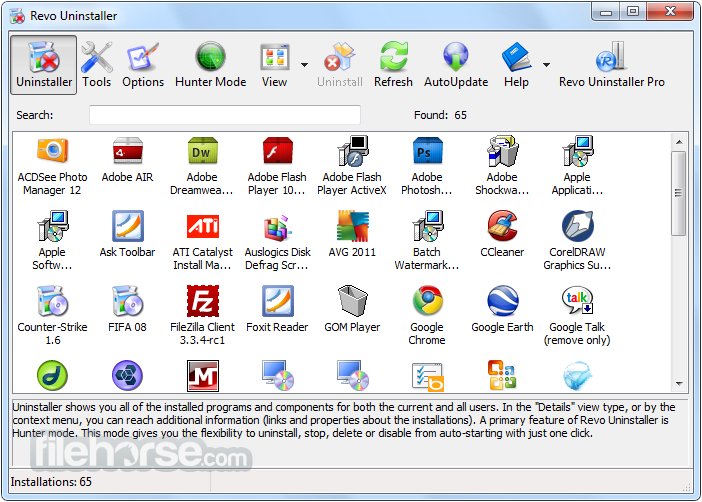Open the Help book icon
702x502 pixels.
tap(516, 57)
